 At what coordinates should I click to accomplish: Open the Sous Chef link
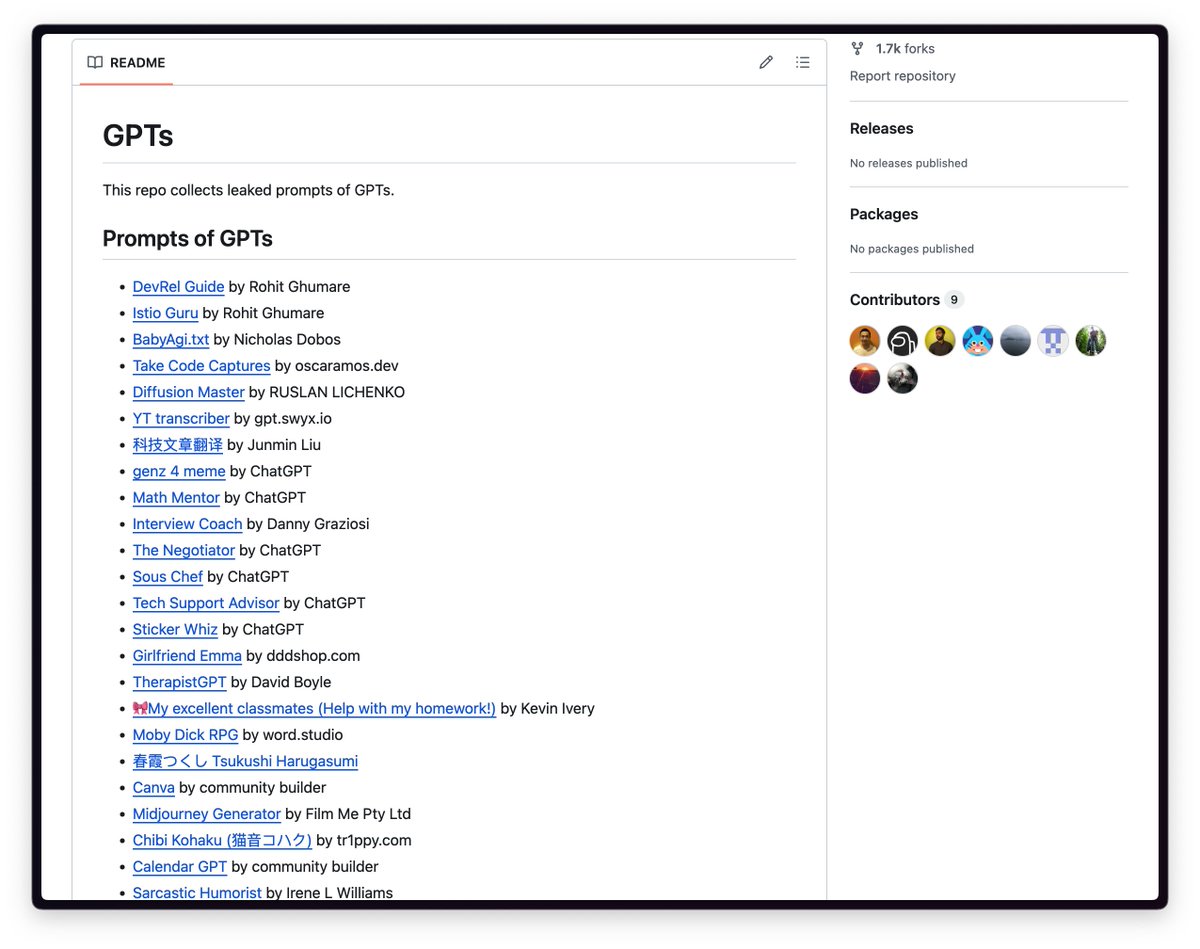(168, 577)
